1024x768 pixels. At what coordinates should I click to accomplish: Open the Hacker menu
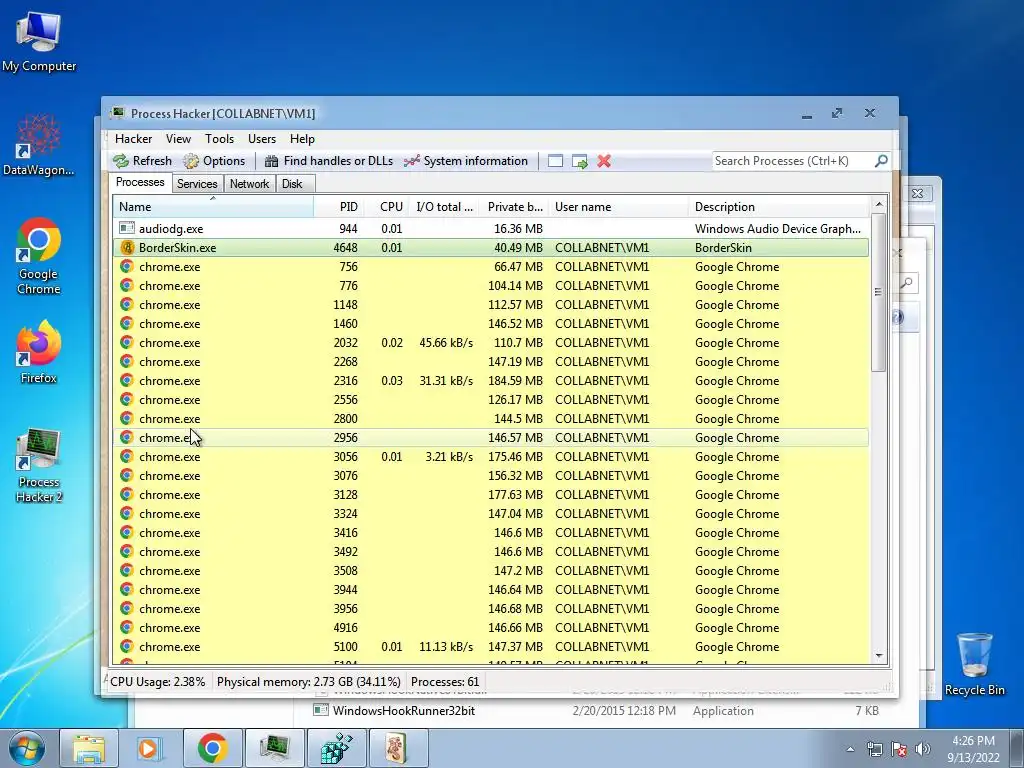pyautogui.click(x=133, y=138)
